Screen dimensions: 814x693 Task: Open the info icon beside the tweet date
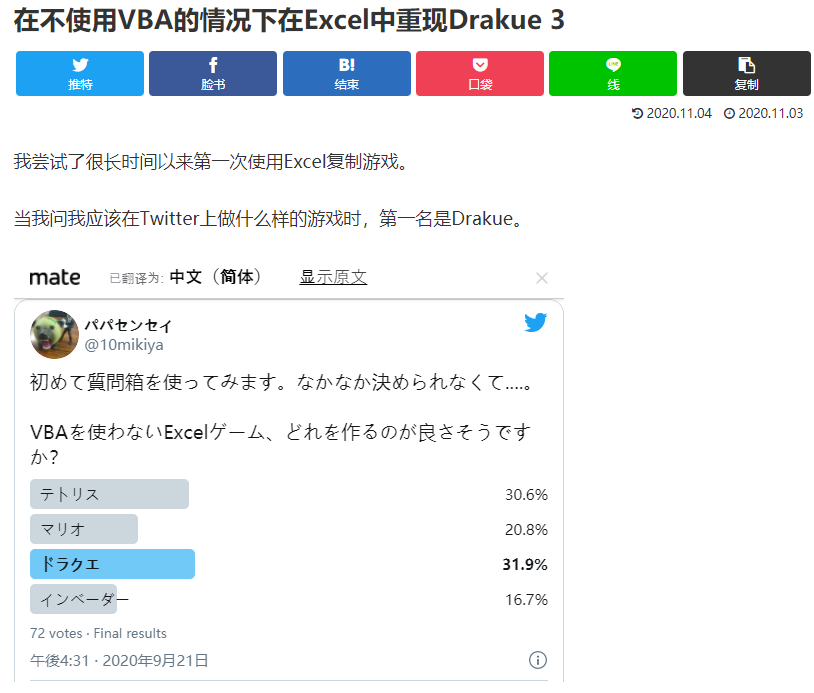click(x=537, y=660)
